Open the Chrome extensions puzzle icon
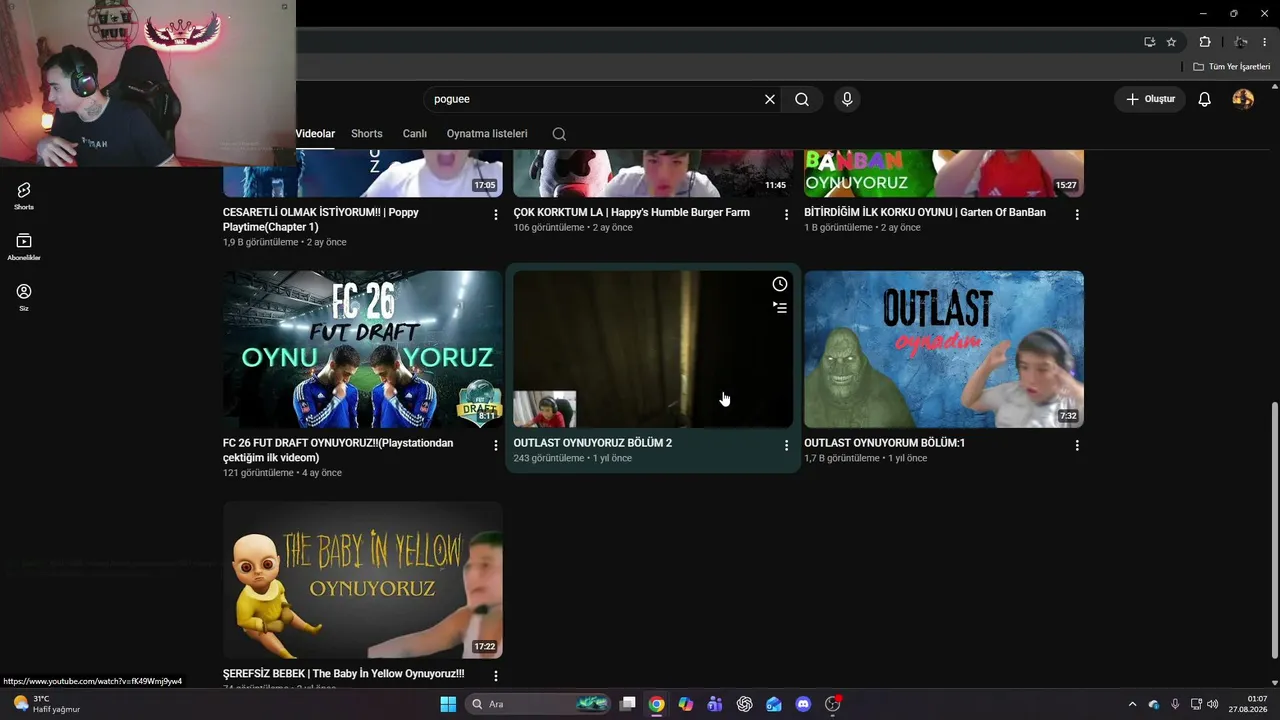Screen dimensions: 1280x720 1205,42
